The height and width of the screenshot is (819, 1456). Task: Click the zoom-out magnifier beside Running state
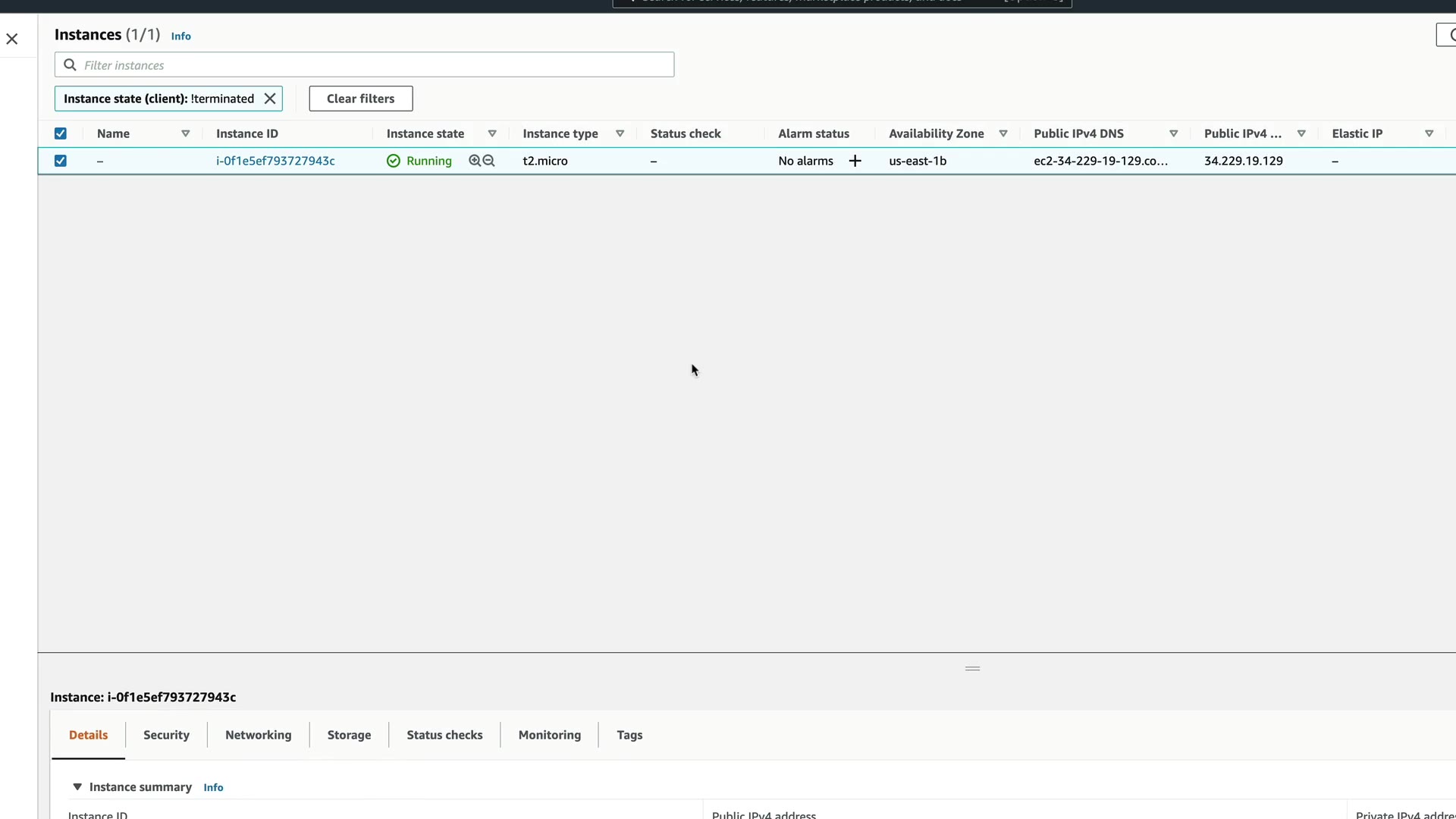coord(489,161)
